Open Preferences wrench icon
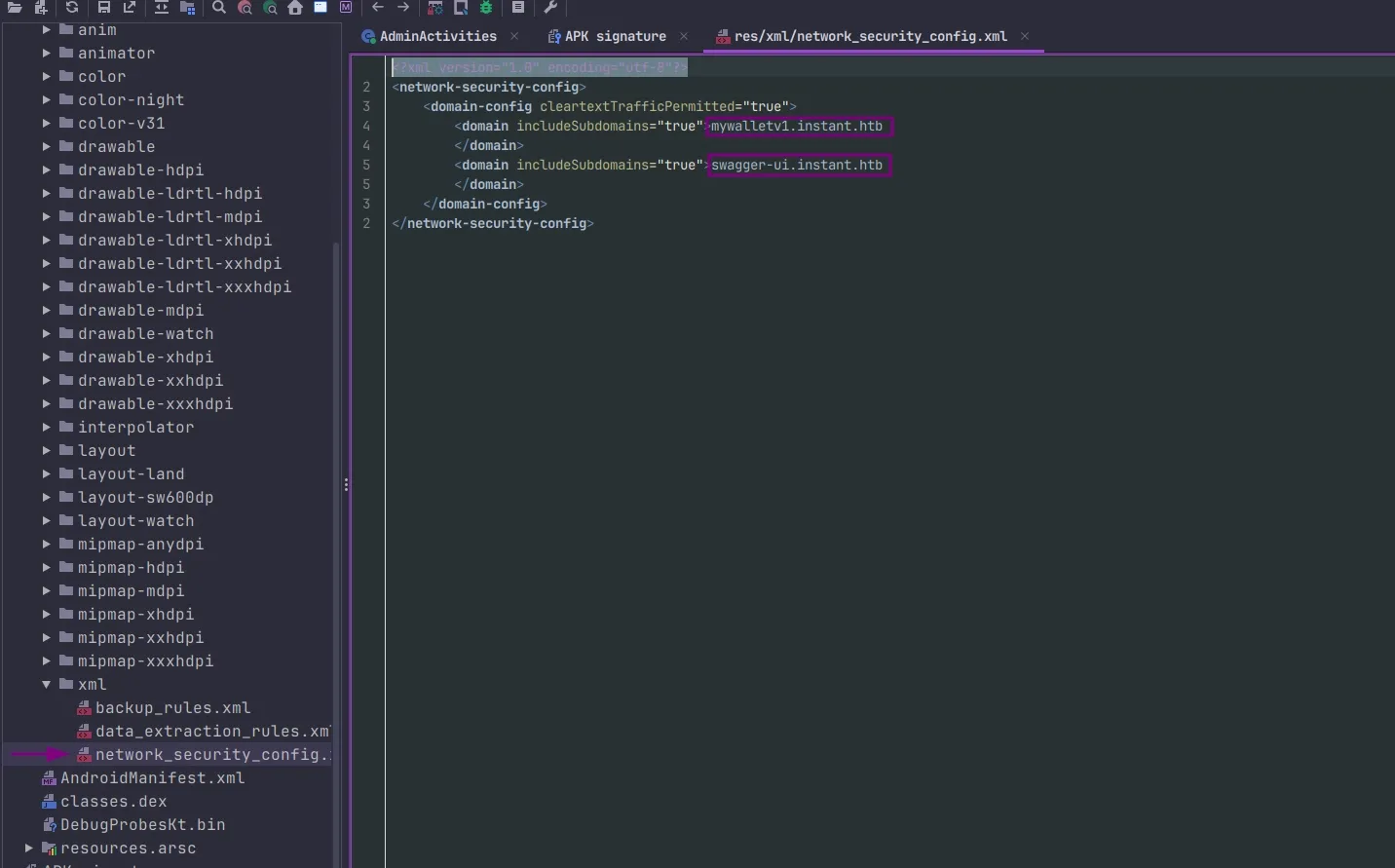The width and height of the screenshot is (1395, 868). pyautogui.click(x=550, y=7)
